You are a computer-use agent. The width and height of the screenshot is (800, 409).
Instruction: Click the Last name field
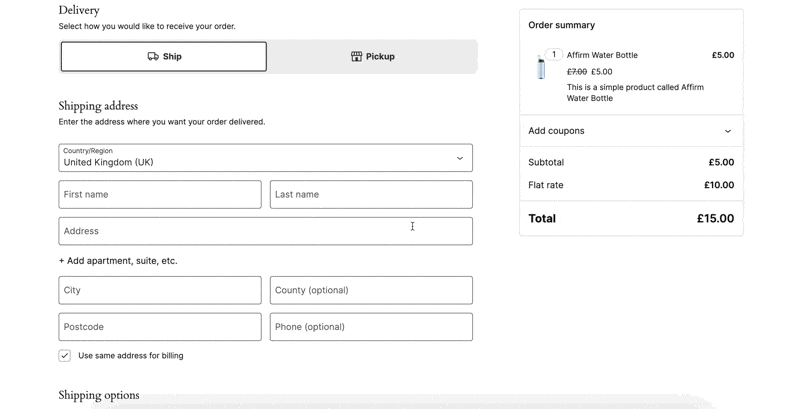[371, 194]
